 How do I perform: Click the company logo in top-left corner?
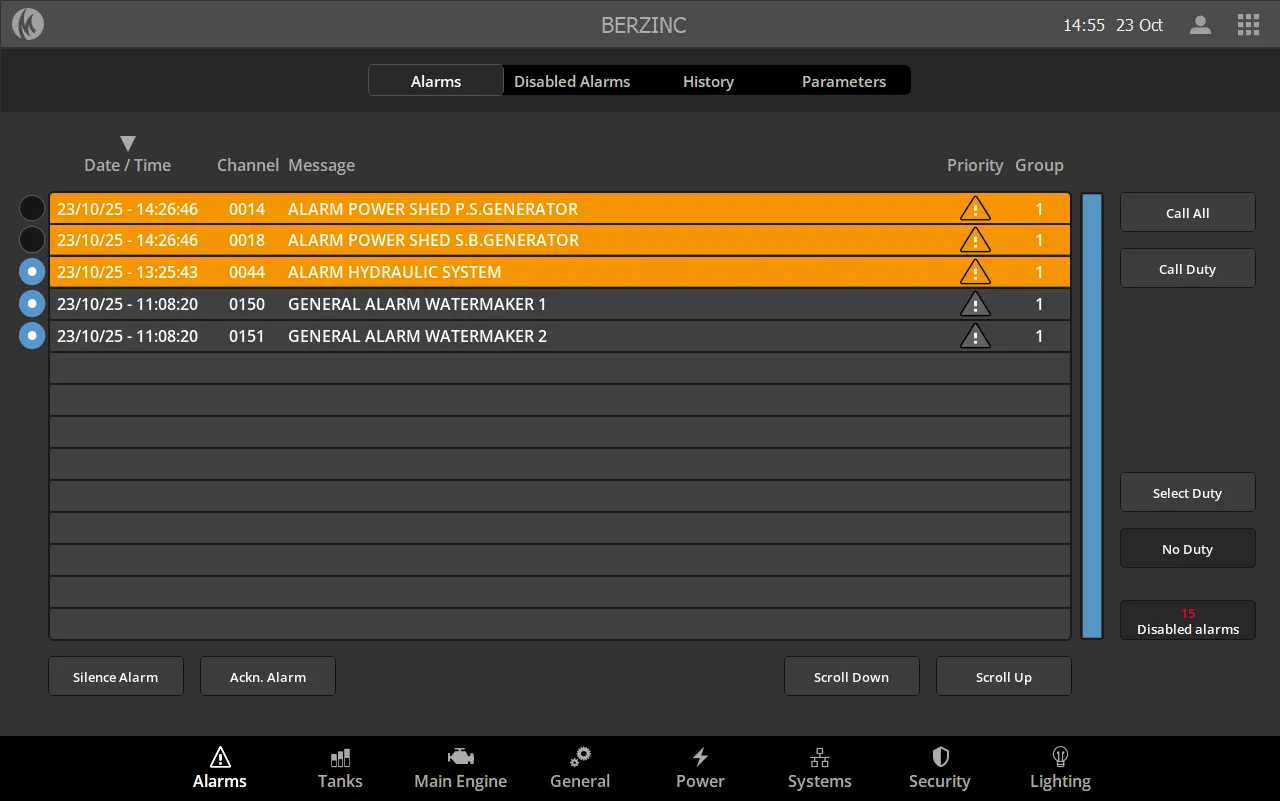coord(28,24)
